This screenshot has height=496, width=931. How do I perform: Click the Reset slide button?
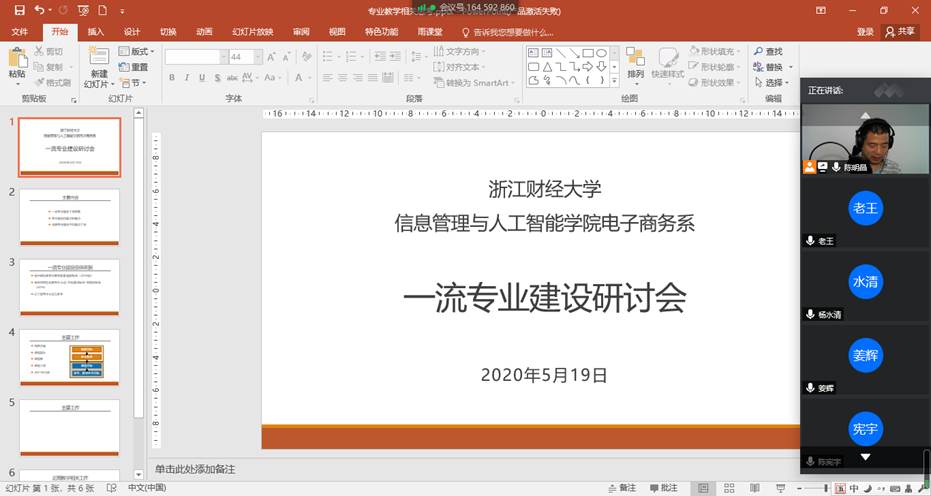coord(134,67)
